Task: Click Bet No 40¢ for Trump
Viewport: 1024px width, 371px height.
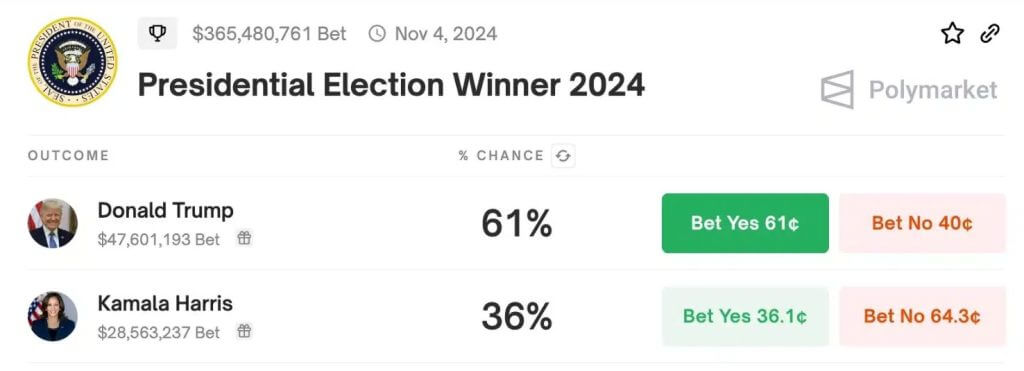Action: (922, 223)
